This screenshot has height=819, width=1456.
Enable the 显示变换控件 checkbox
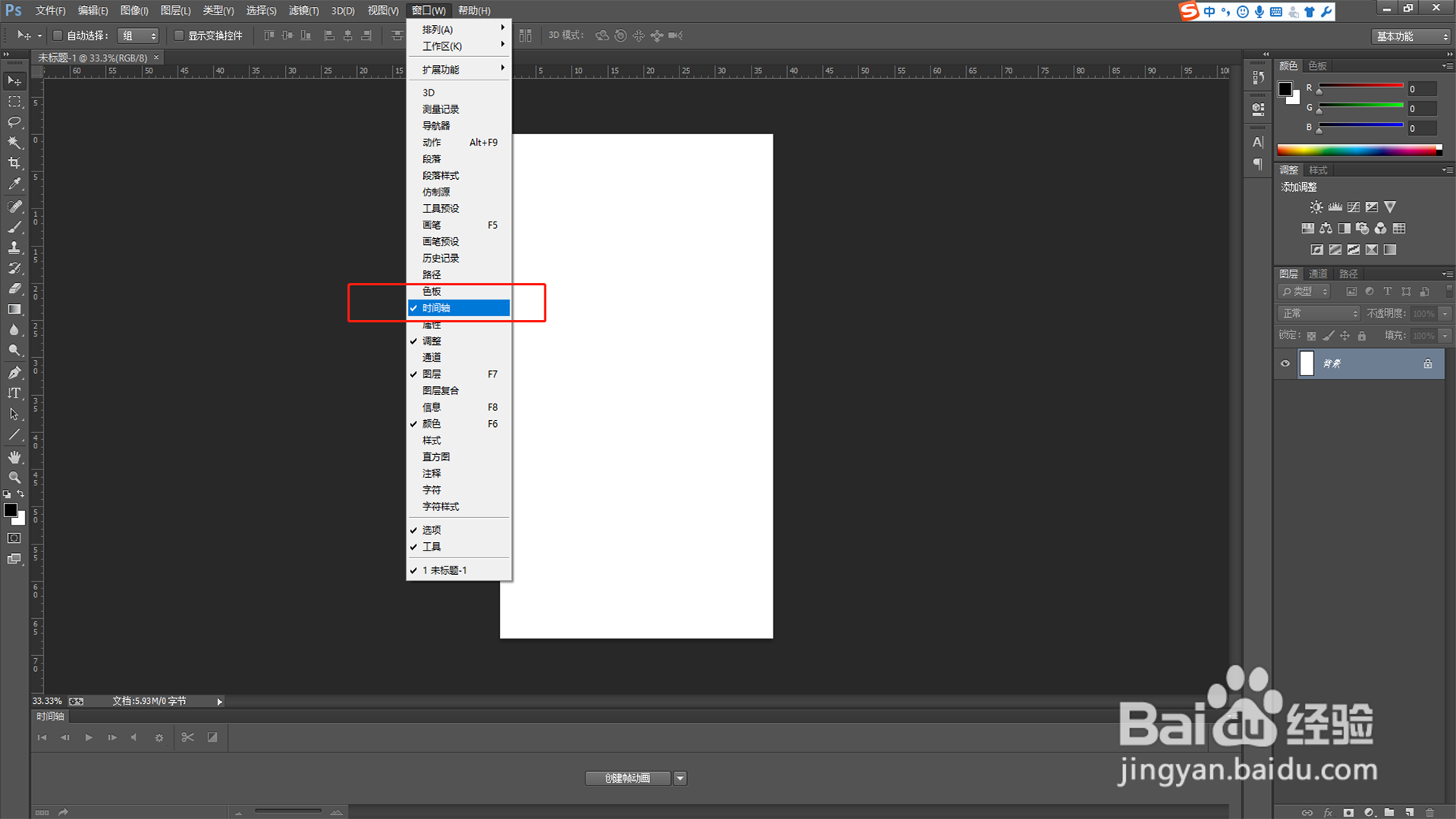(x=179, y=36)
